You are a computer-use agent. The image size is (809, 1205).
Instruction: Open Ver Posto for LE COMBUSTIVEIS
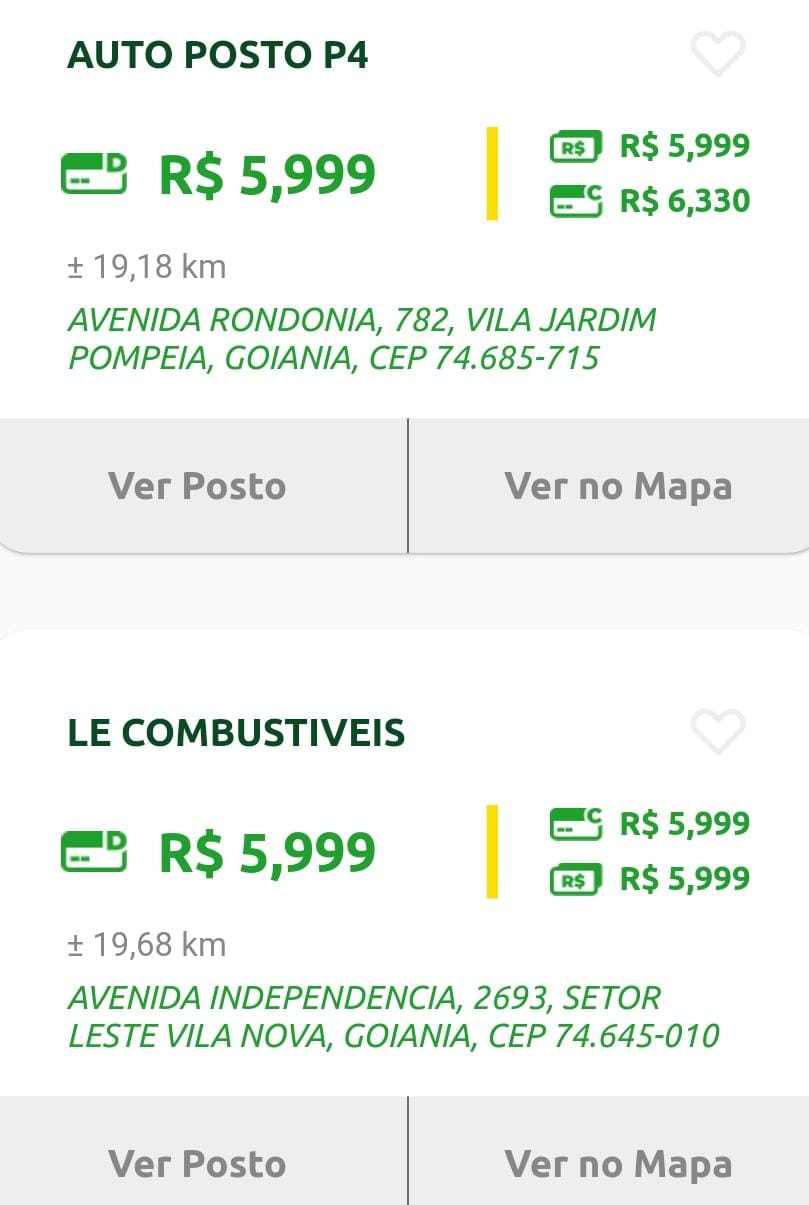click(x=198, y=1163)
